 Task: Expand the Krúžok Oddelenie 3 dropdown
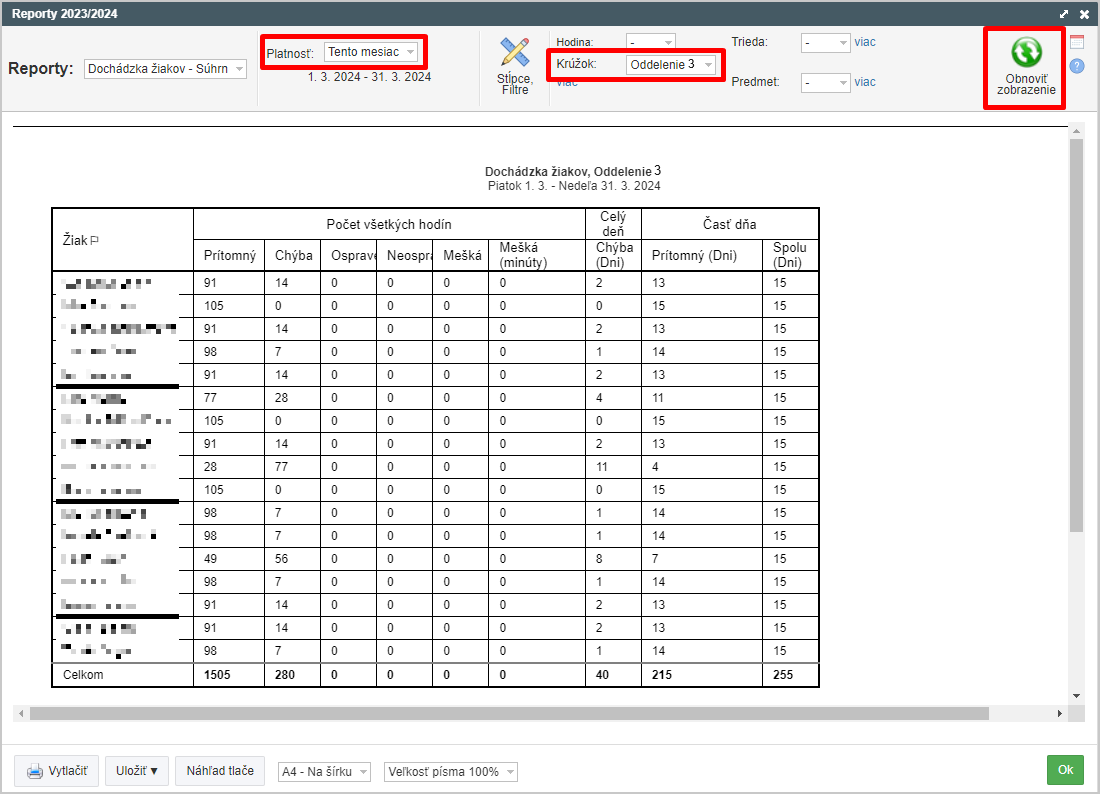[x=671, y=65]
